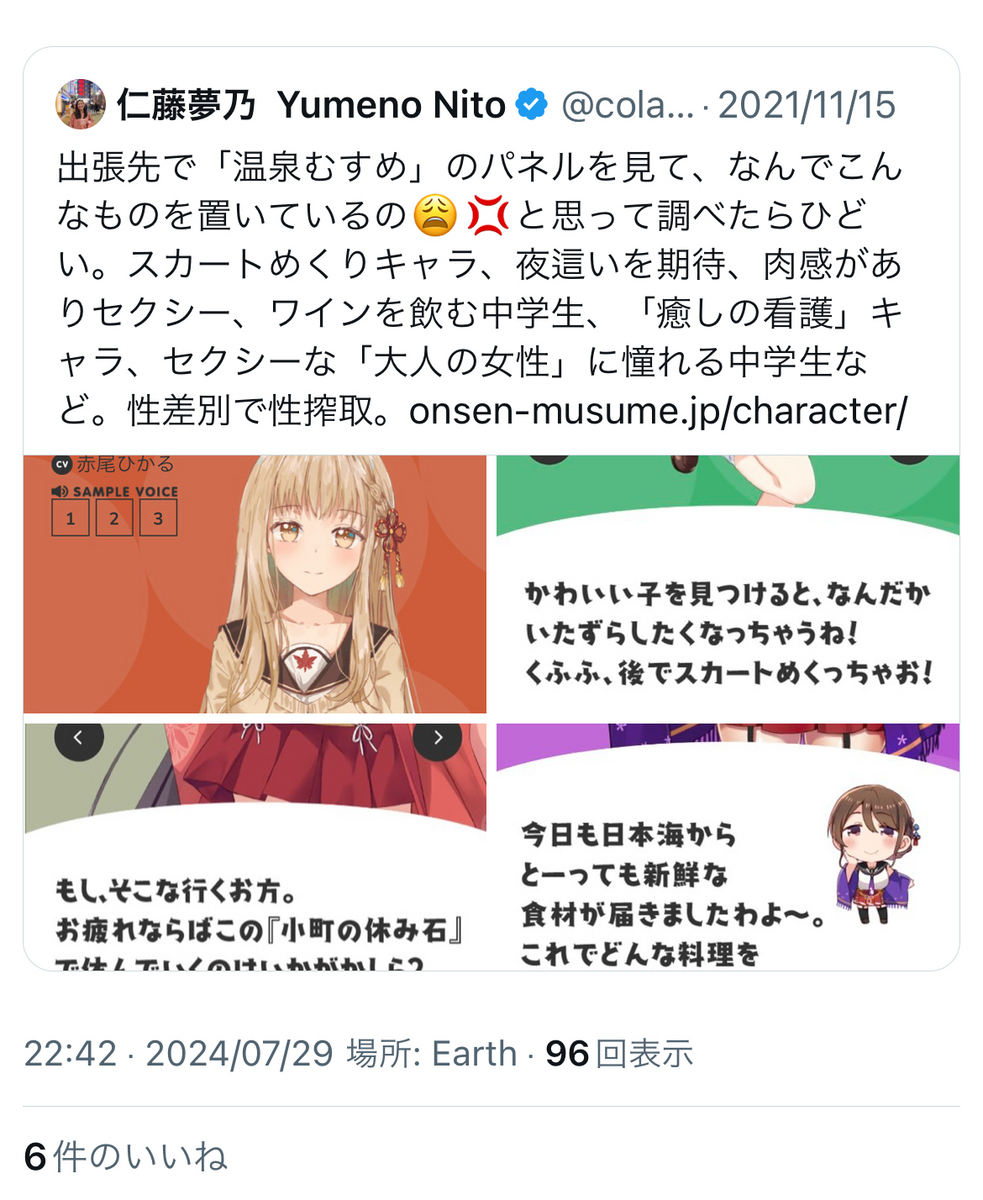This screenshot has height=1200, width=983.
Task: Open Yumeno Nito's profile avatar
Action: [x=81, y=104]
